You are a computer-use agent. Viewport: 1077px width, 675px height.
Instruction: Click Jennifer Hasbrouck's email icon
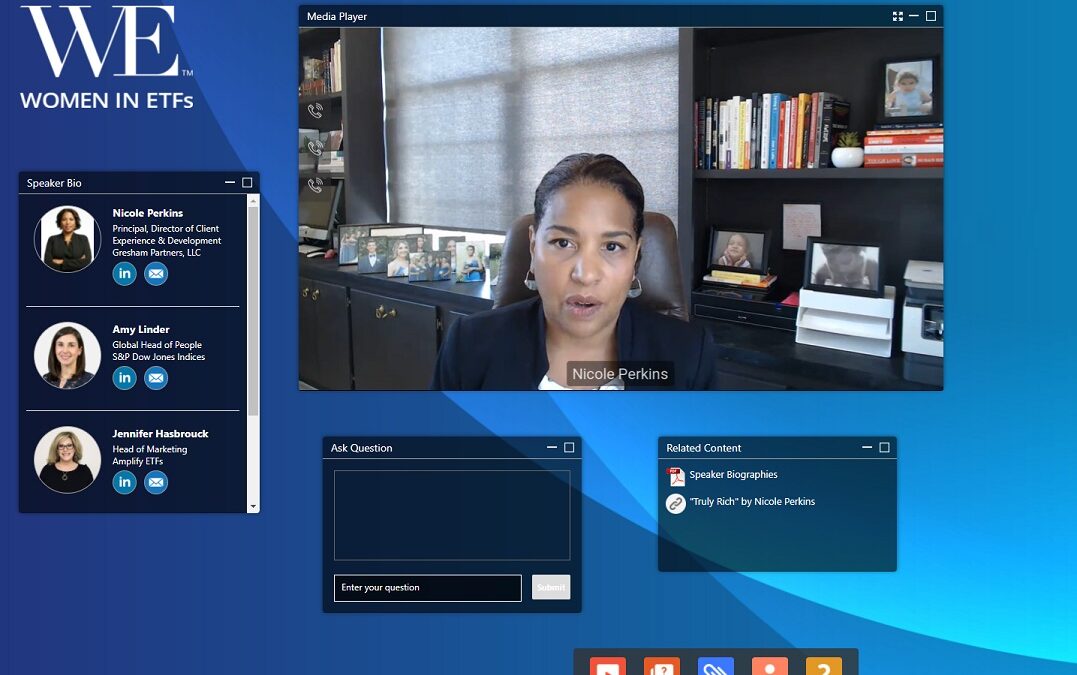(x=156, y=483)
